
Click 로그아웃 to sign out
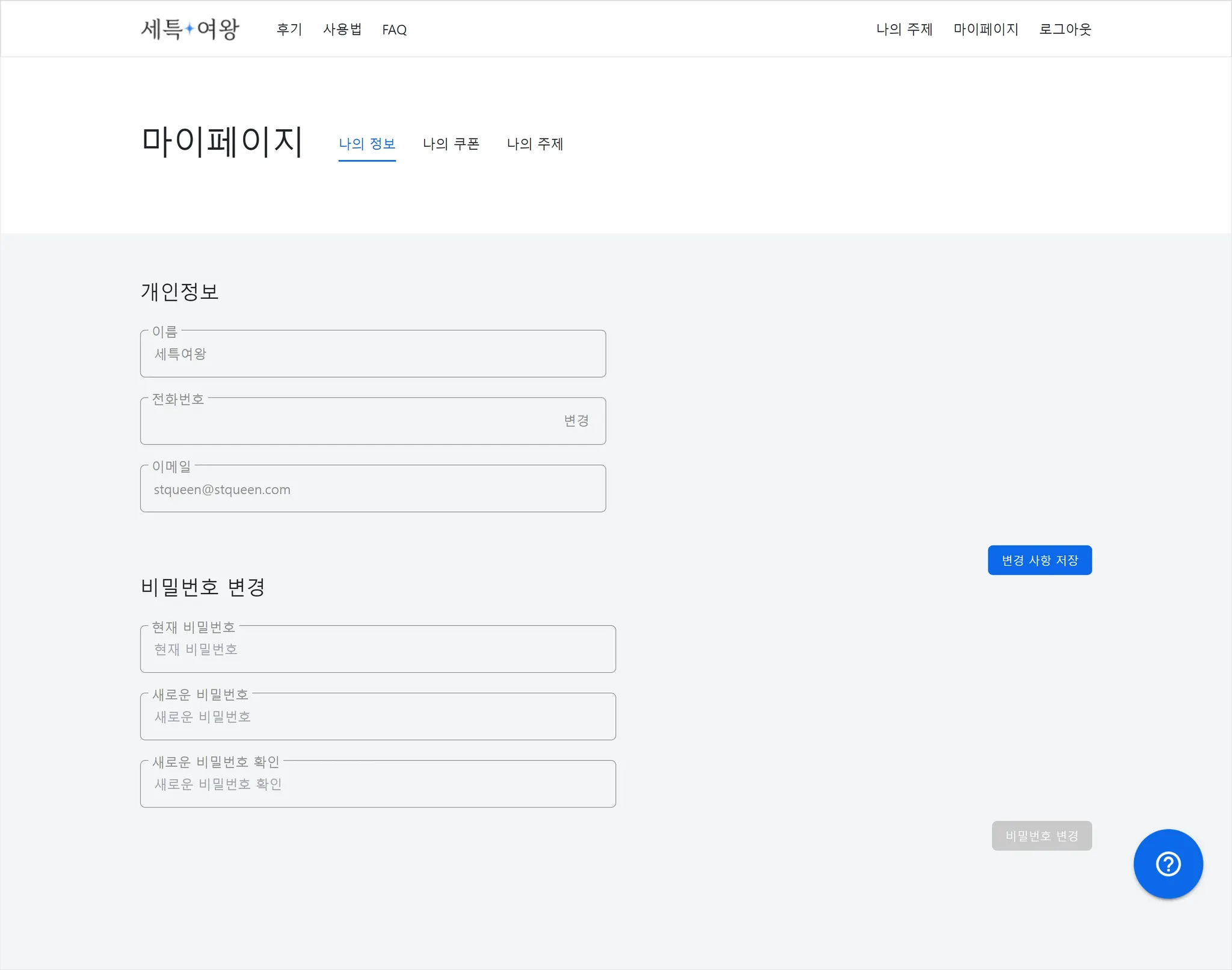[x=1065, y=29]
